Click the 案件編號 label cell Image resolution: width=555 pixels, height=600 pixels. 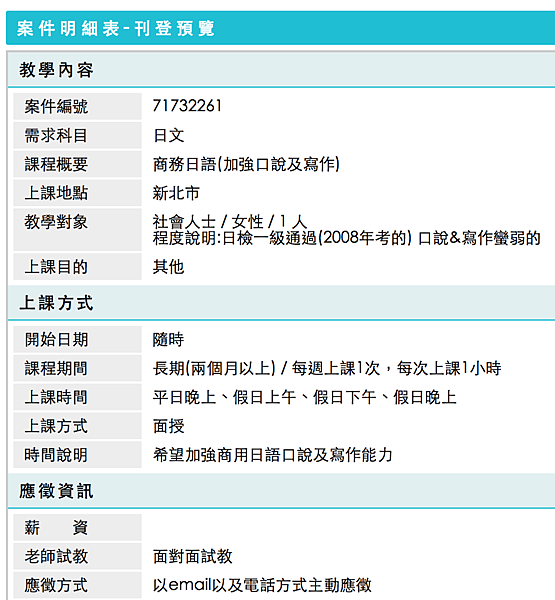click(77, 106)
